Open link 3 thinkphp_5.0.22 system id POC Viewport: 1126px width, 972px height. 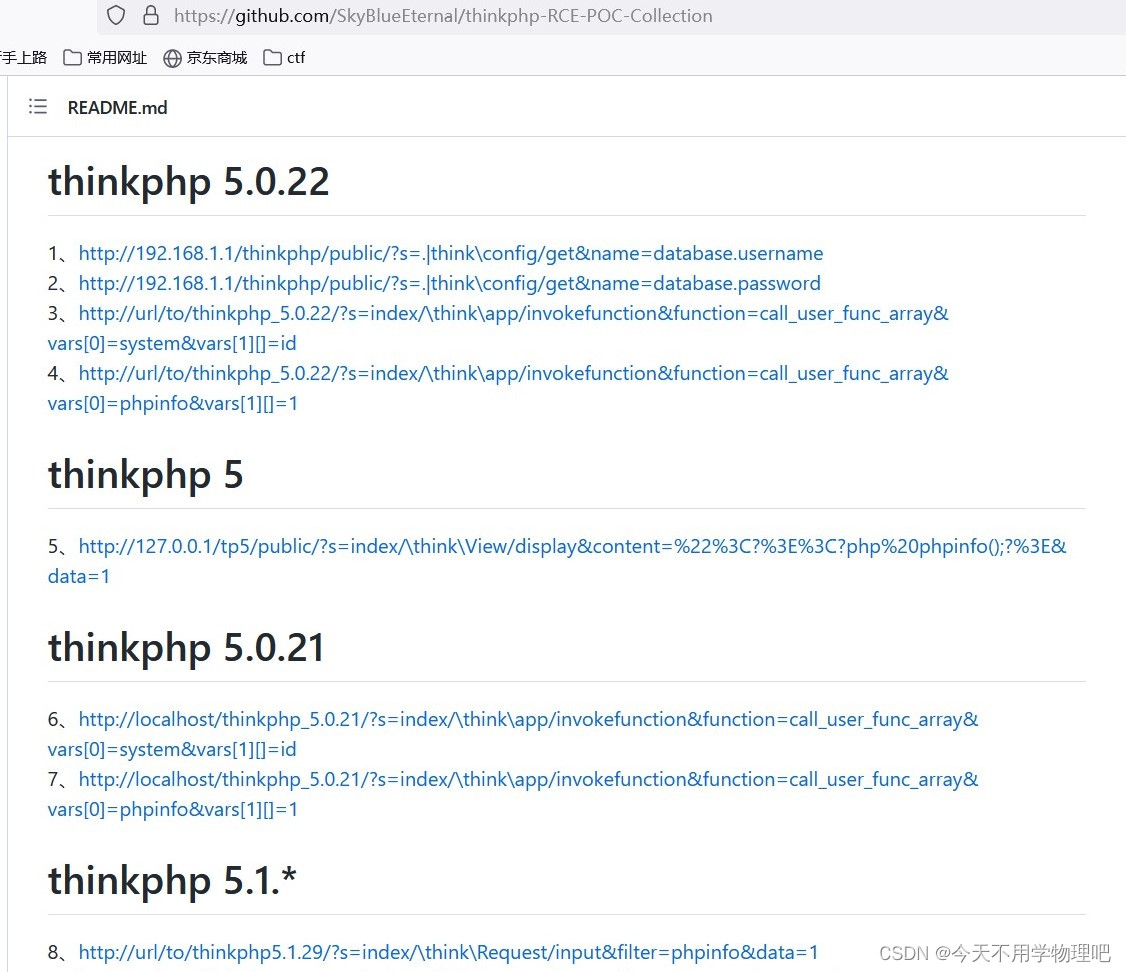513,314
